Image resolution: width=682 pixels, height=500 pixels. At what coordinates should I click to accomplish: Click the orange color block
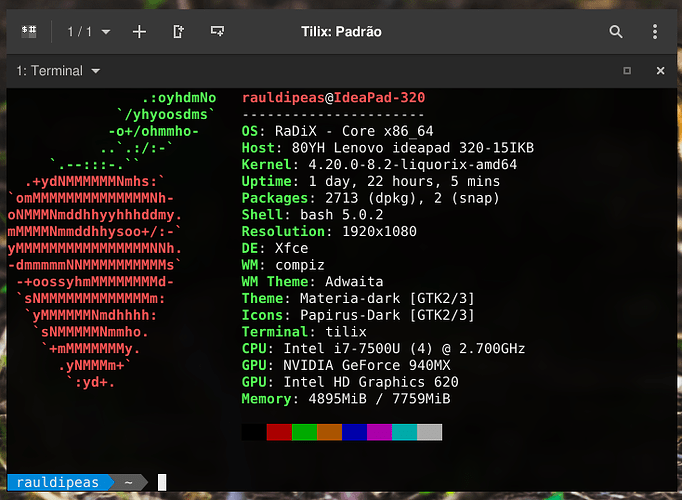[329, 432]
